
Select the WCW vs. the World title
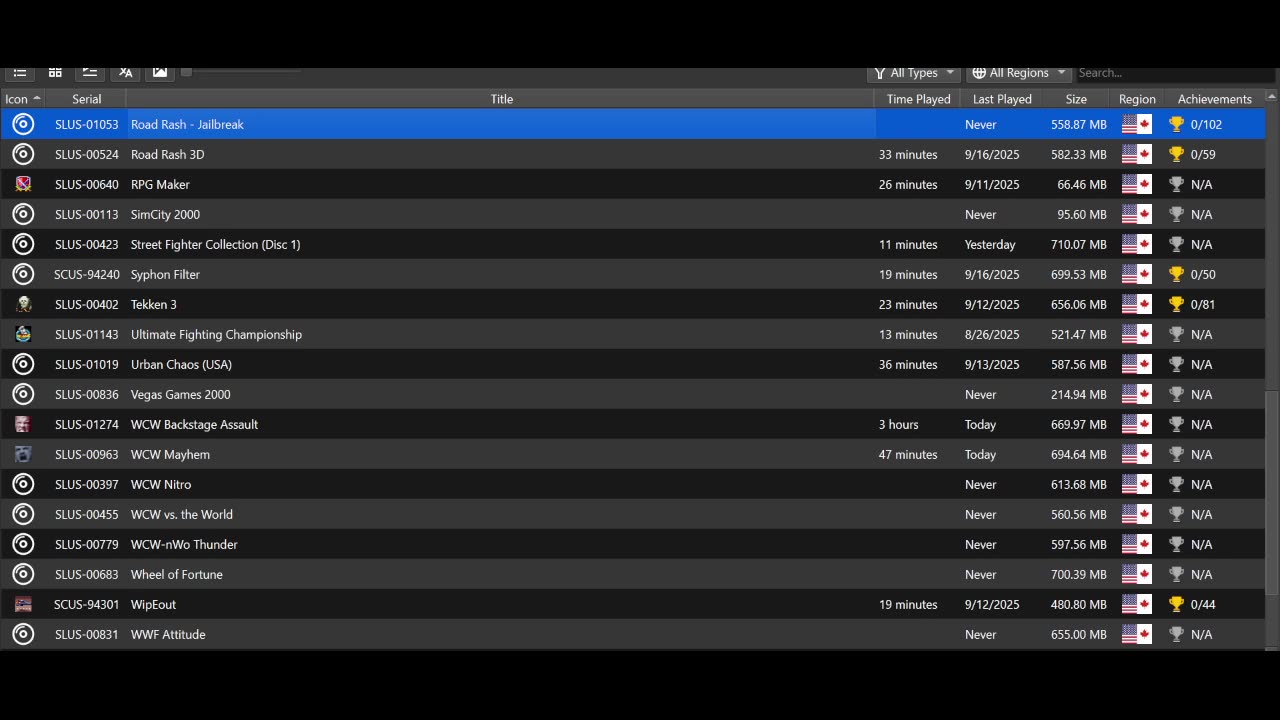point(181,514)
